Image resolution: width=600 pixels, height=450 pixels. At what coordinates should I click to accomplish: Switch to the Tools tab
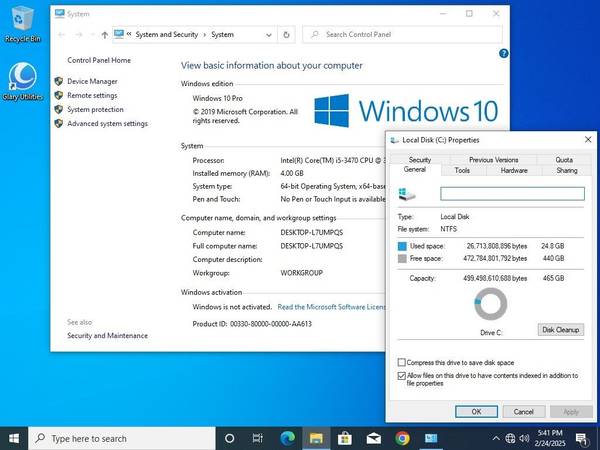[x=462, y=171]
